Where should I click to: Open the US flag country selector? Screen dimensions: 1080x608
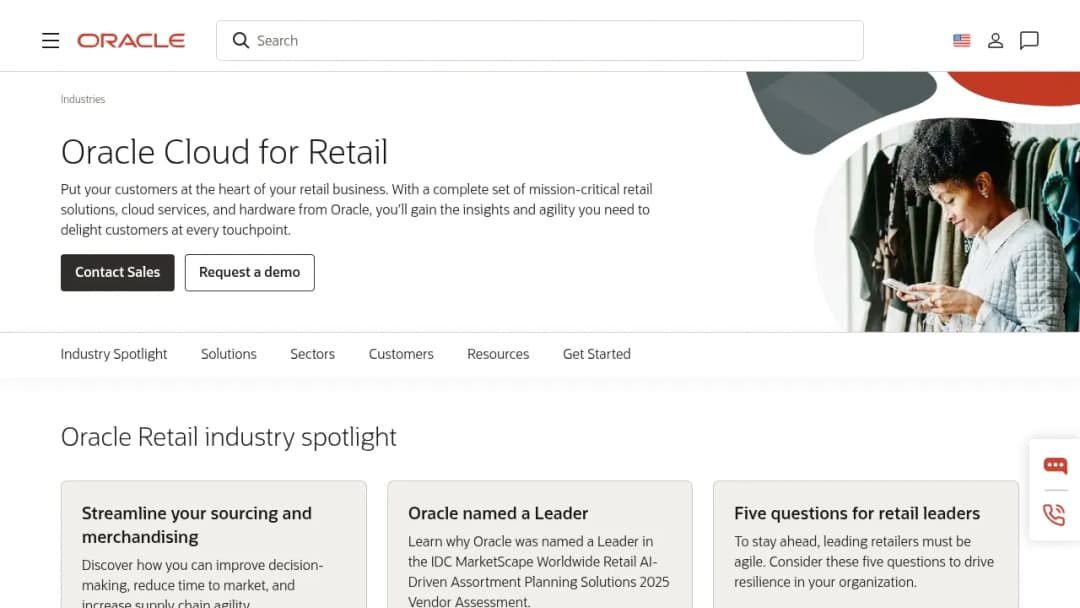point(962,41)
